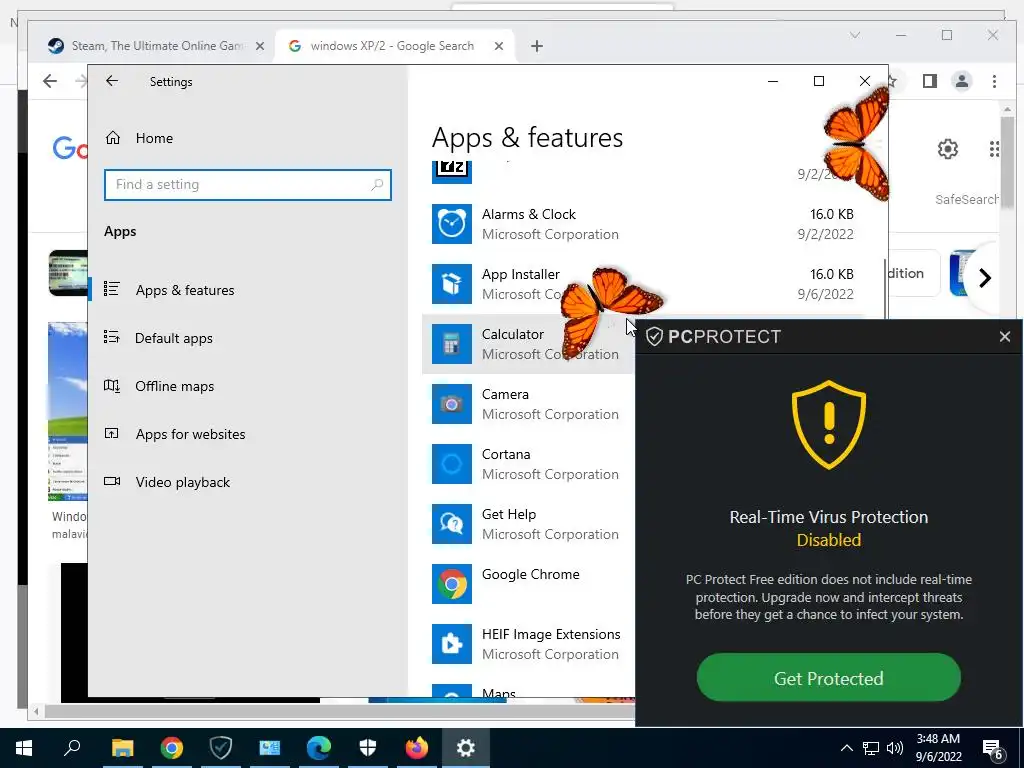The image size is (1024, 768).
Task: Go back in Settings window
Action: click(112, 81)
